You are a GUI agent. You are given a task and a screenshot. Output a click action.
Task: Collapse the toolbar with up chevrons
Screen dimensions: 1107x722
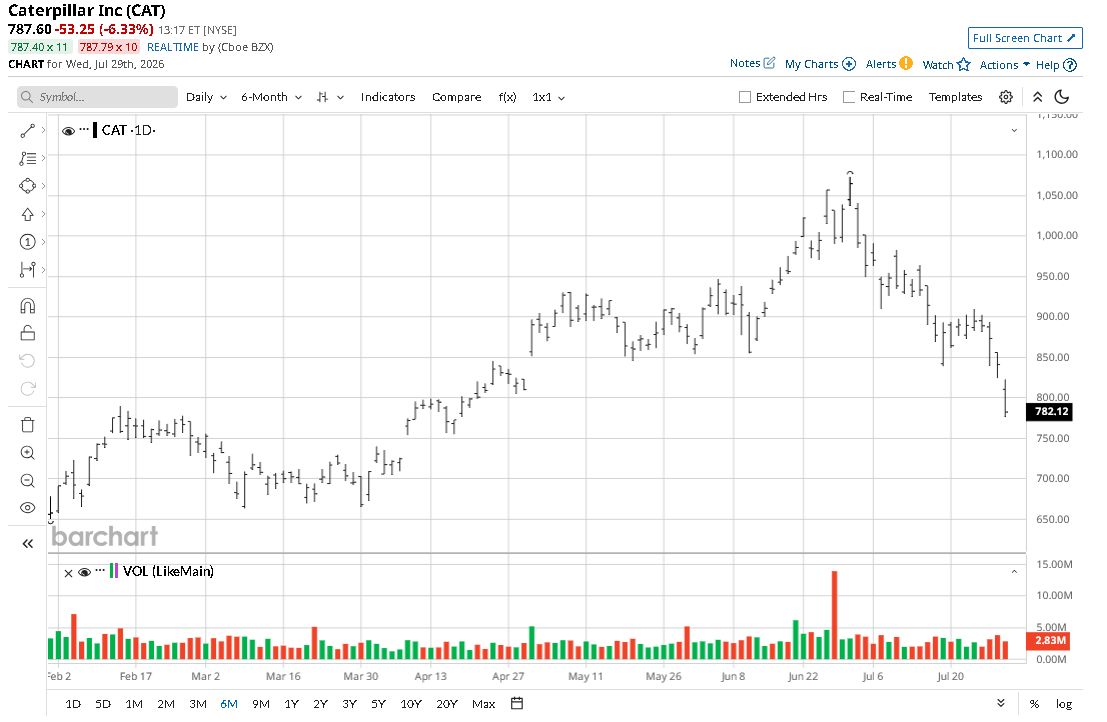click(x=1037, y=97)
